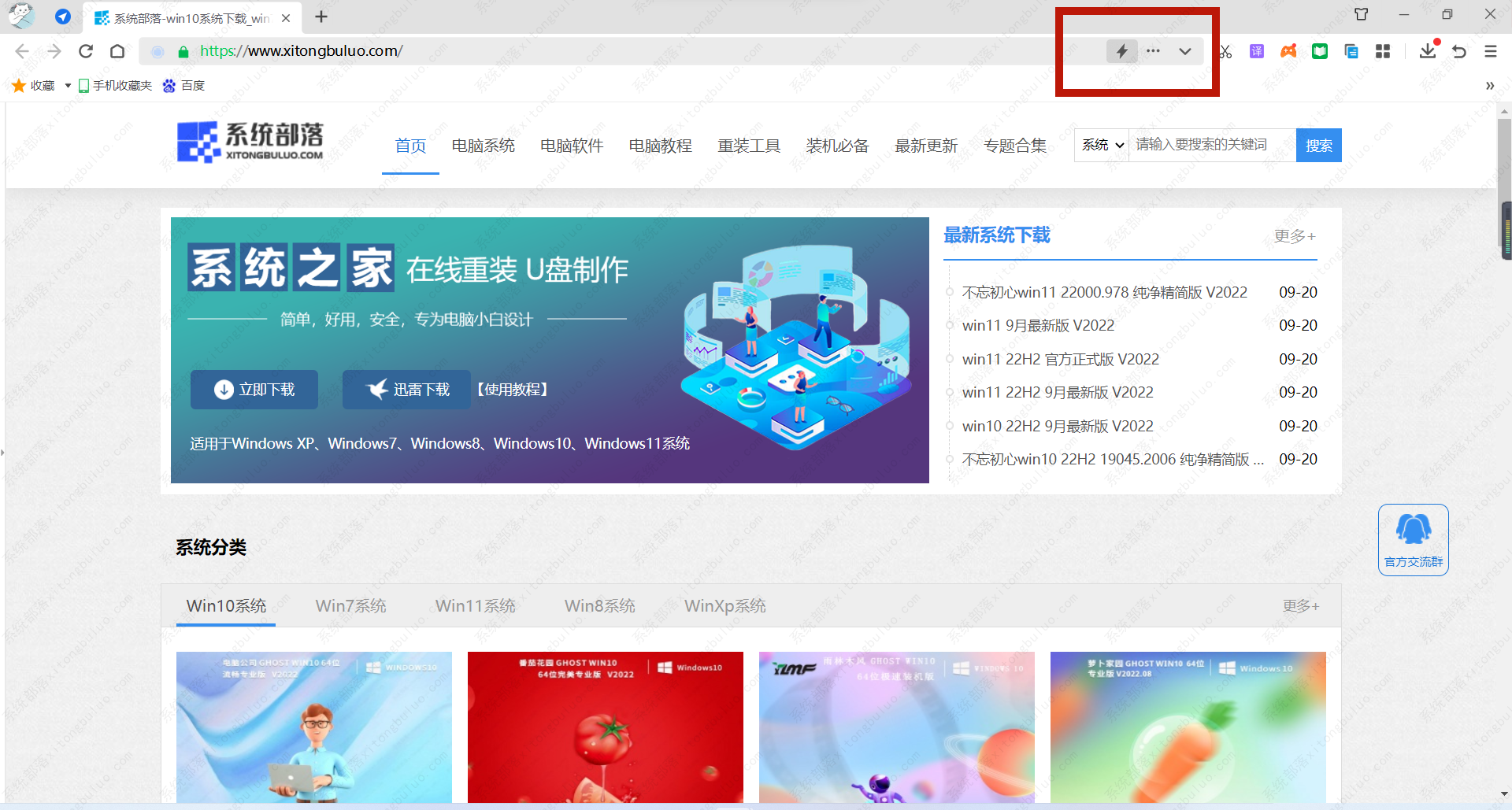
Task: Open the 装机必备 navigation menu
Action: pos(838,146)
